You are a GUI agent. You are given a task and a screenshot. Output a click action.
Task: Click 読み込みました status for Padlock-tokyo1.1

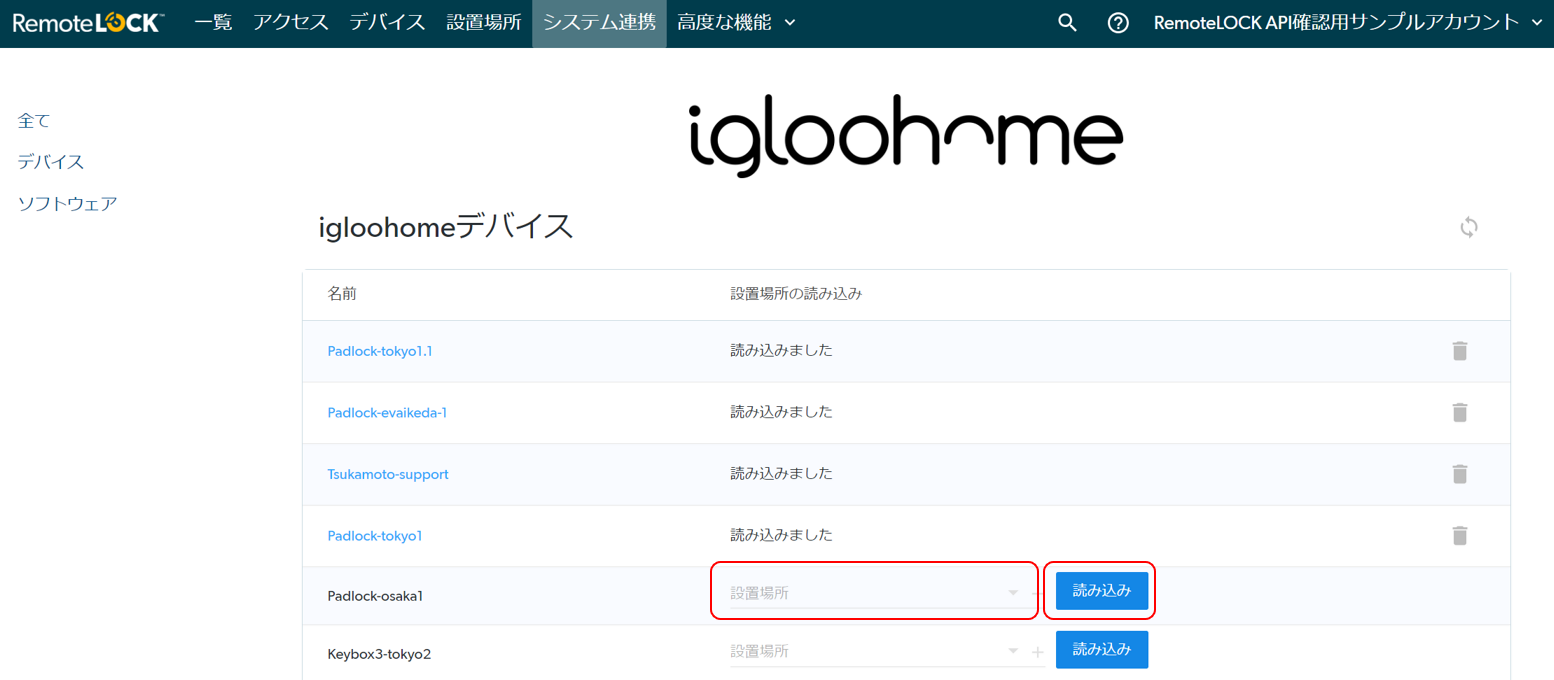click(782, 351)
